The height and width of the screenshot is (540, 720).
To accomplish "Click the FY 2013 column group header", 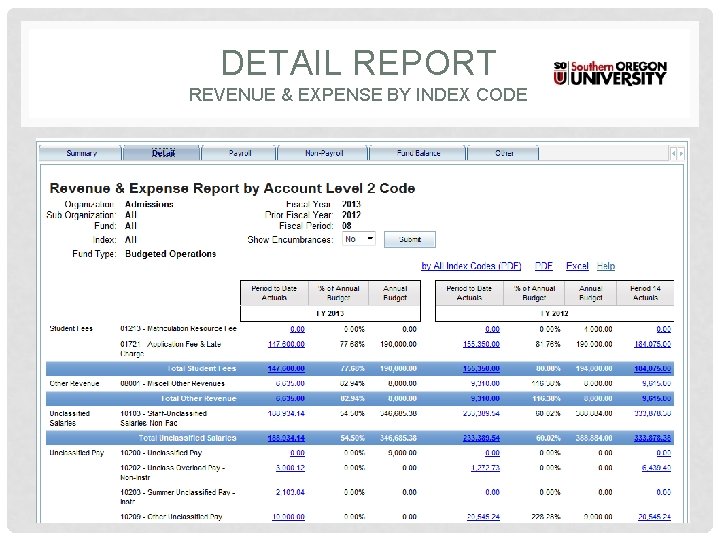I will click(x=330, y=313).
